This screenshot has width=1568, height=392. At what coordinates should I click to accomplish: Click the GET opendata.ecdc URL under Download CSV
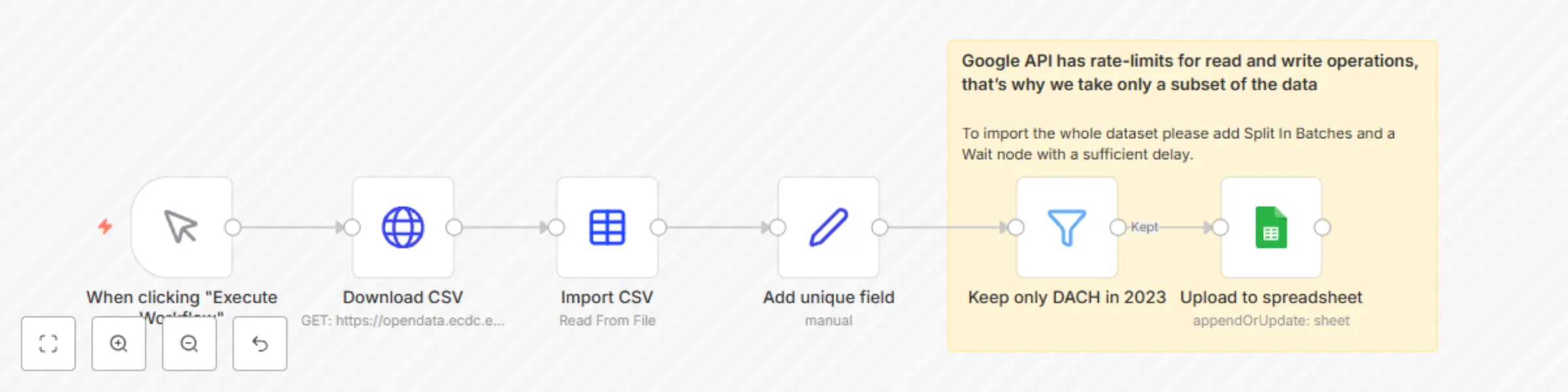[x=404, y=321]
